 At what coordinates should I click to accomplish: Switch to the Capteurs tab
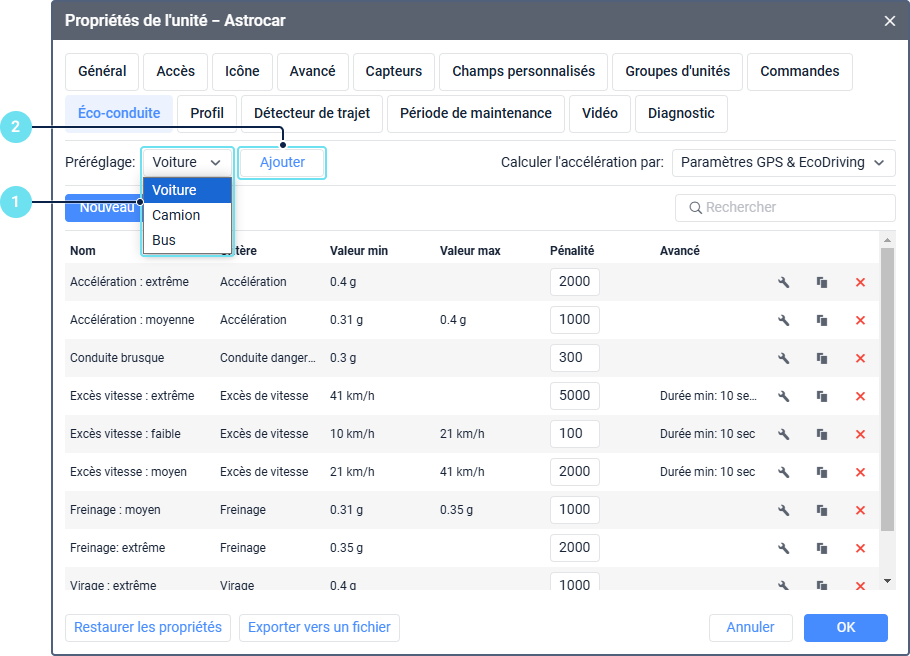[x=393, y=72]
